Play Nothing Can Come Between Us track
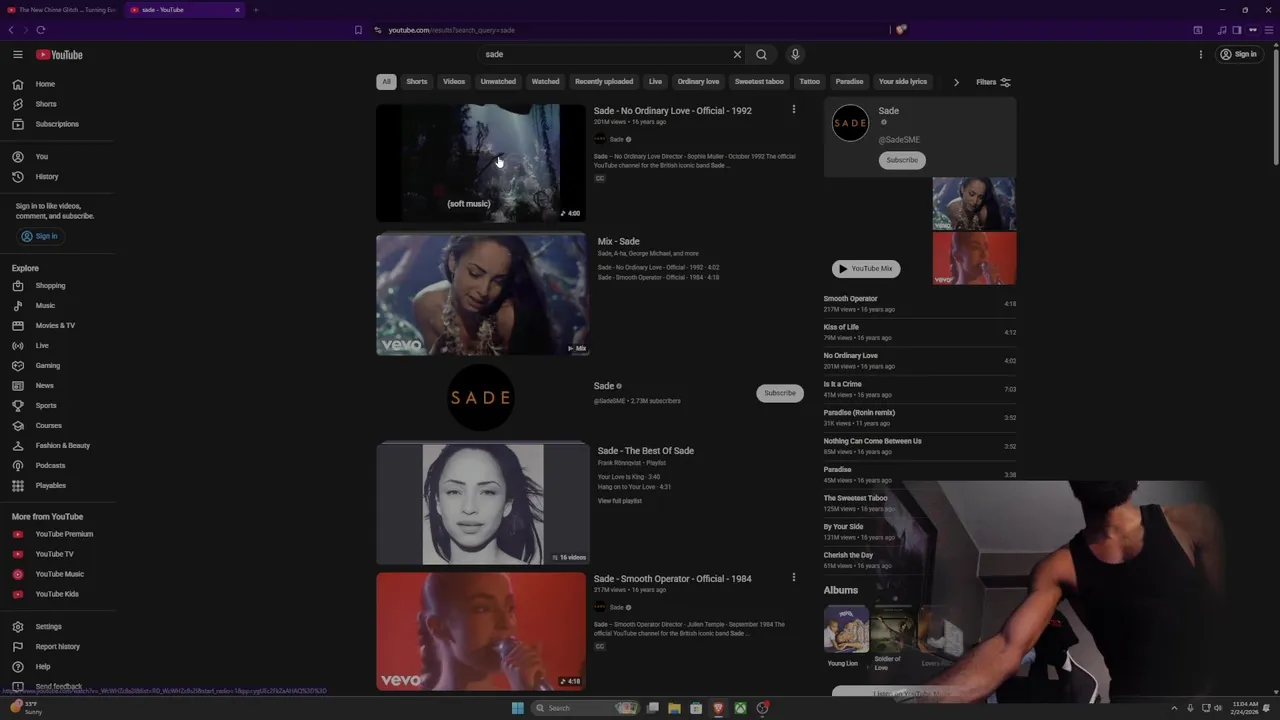The image size is (1280, 720). coord(919,446)
